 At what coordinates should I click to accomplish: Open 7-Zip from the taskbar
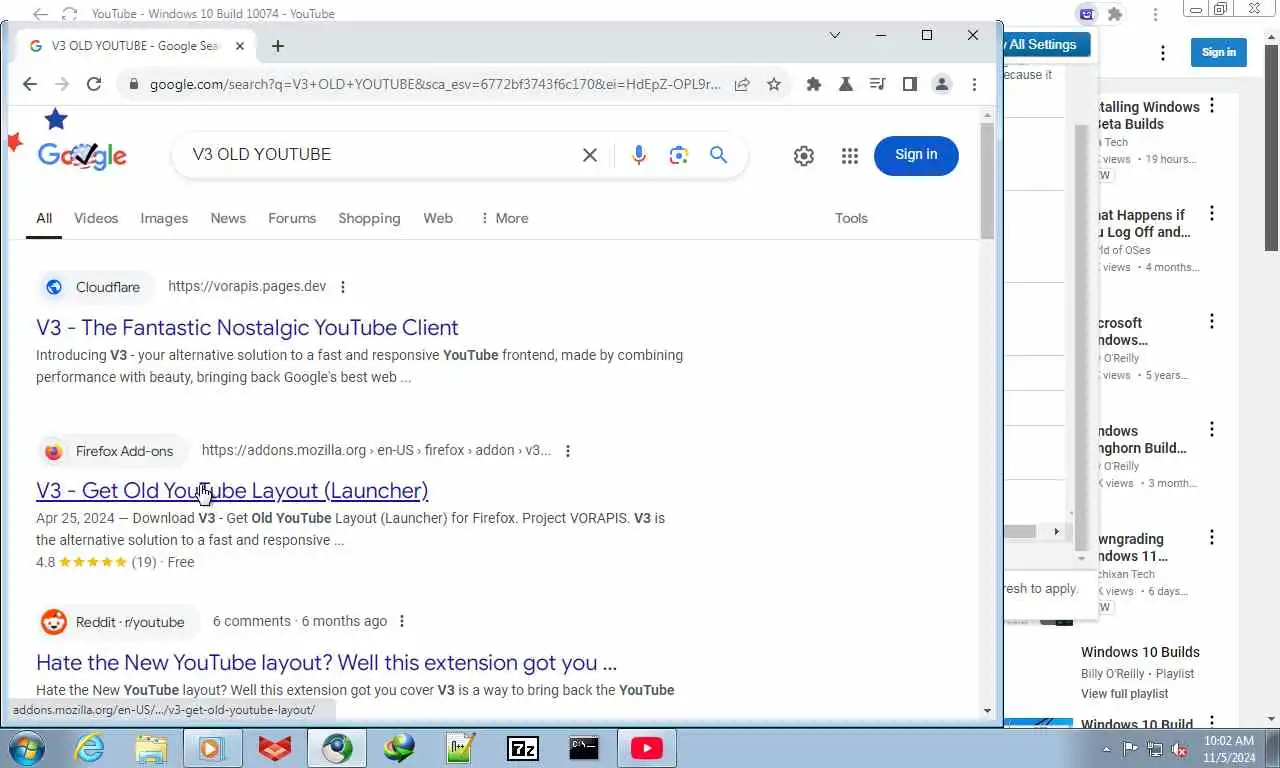[523, 748]
